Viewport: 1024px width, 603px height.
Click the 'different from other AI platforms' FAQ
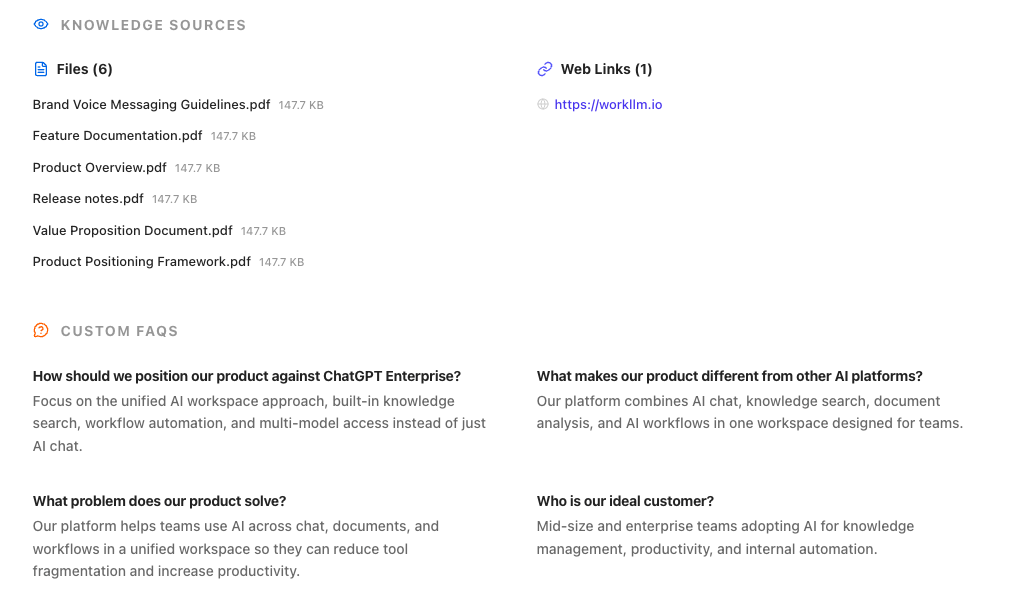click(729, 376)
